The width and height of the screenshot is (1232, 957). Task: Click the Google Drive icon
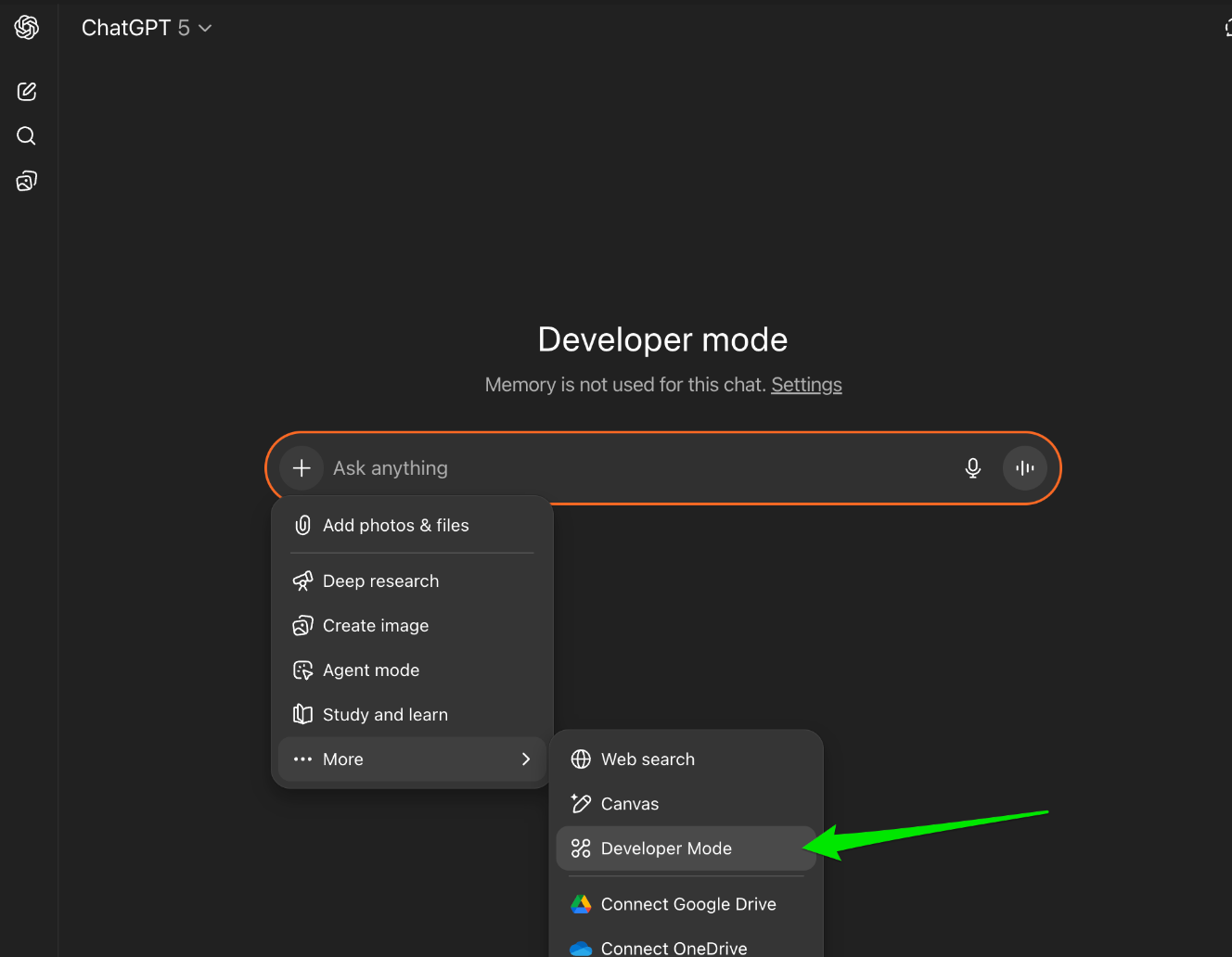(581, 903)
